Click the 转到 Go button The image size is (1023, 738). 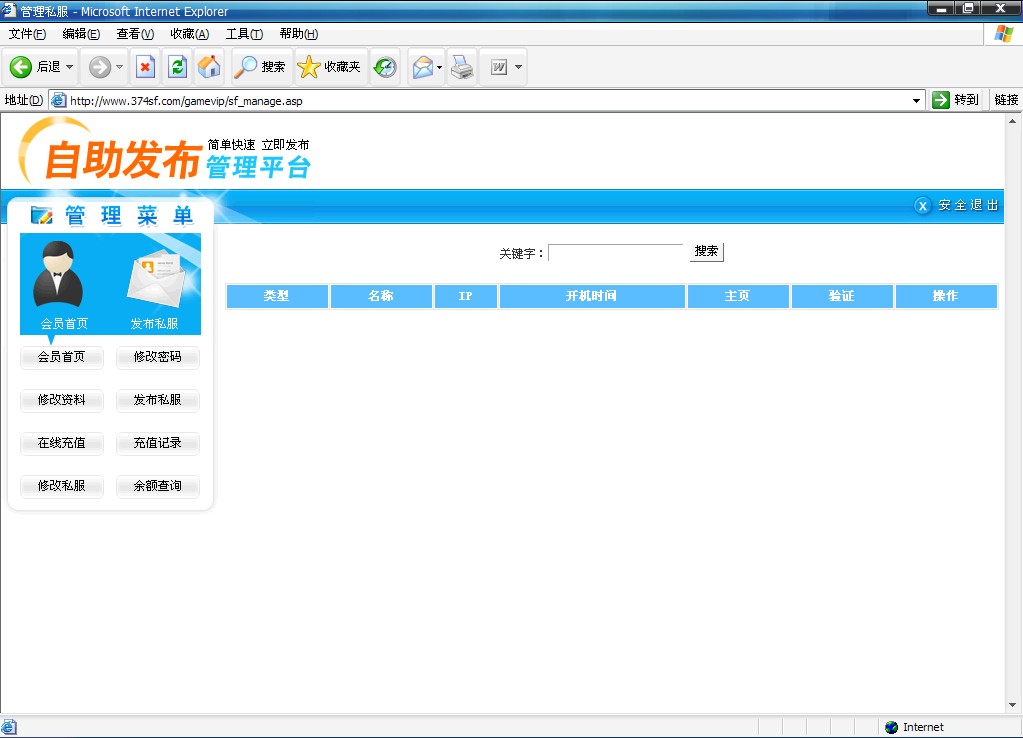[956, 100]
